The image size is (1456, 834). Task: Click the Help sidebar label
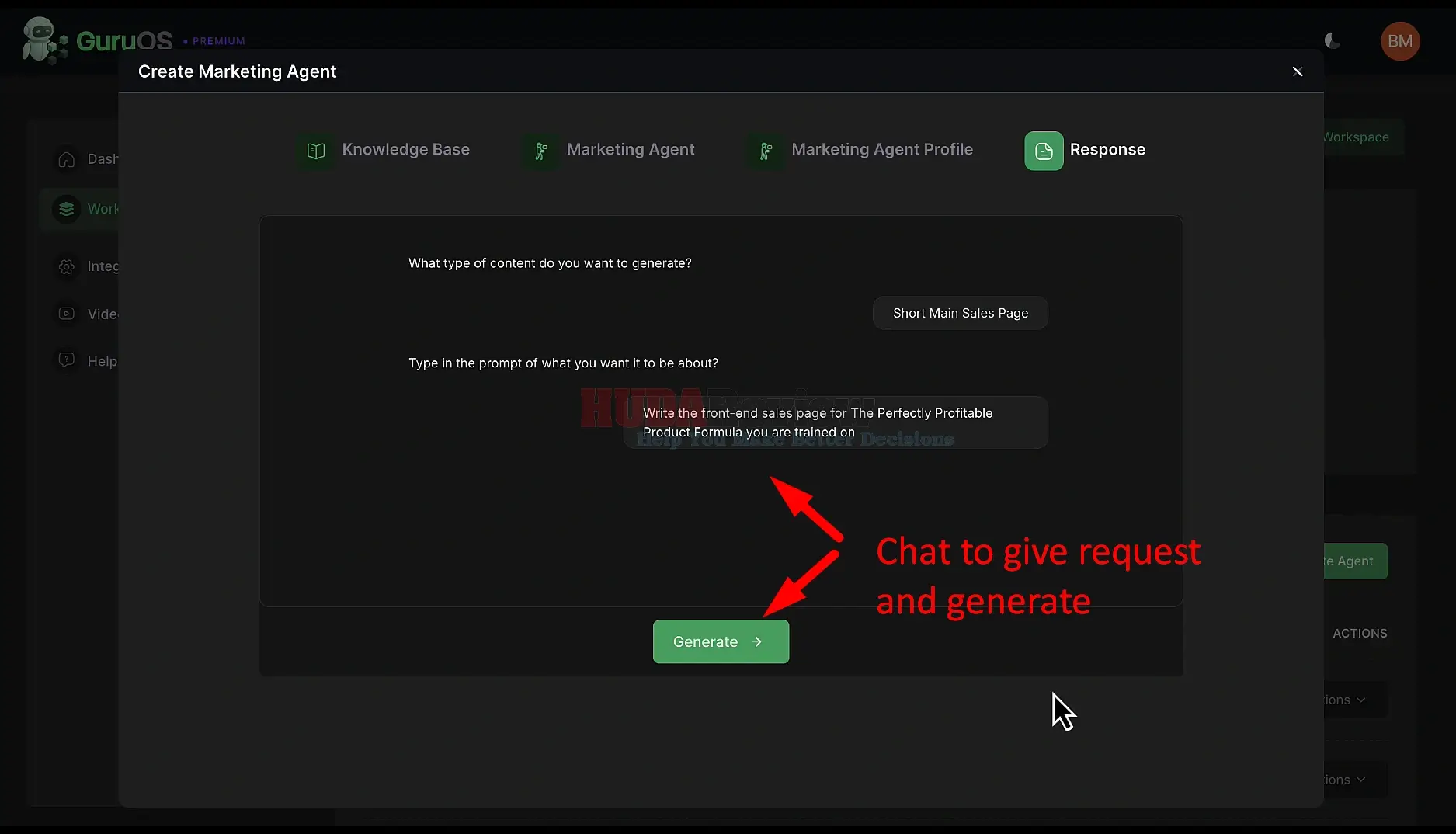[103, 361]
